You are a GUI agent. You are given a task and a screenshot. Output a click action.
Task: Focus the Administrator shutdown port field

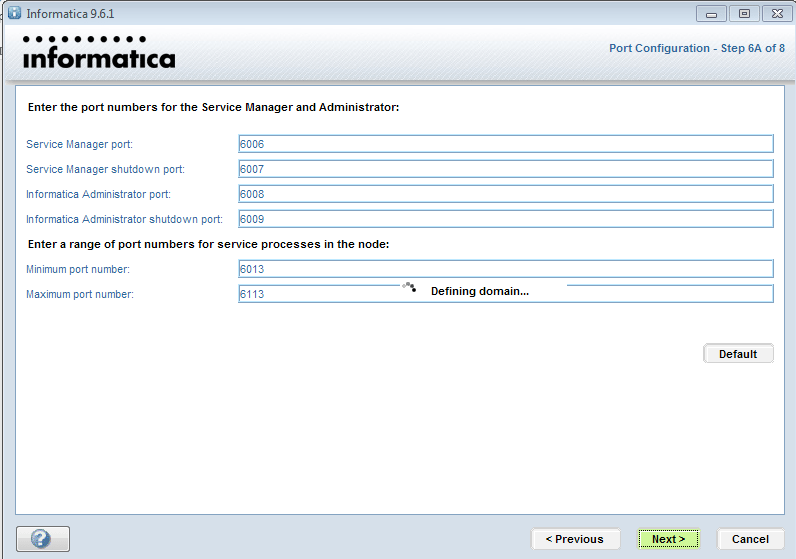[x=506, y=219]
